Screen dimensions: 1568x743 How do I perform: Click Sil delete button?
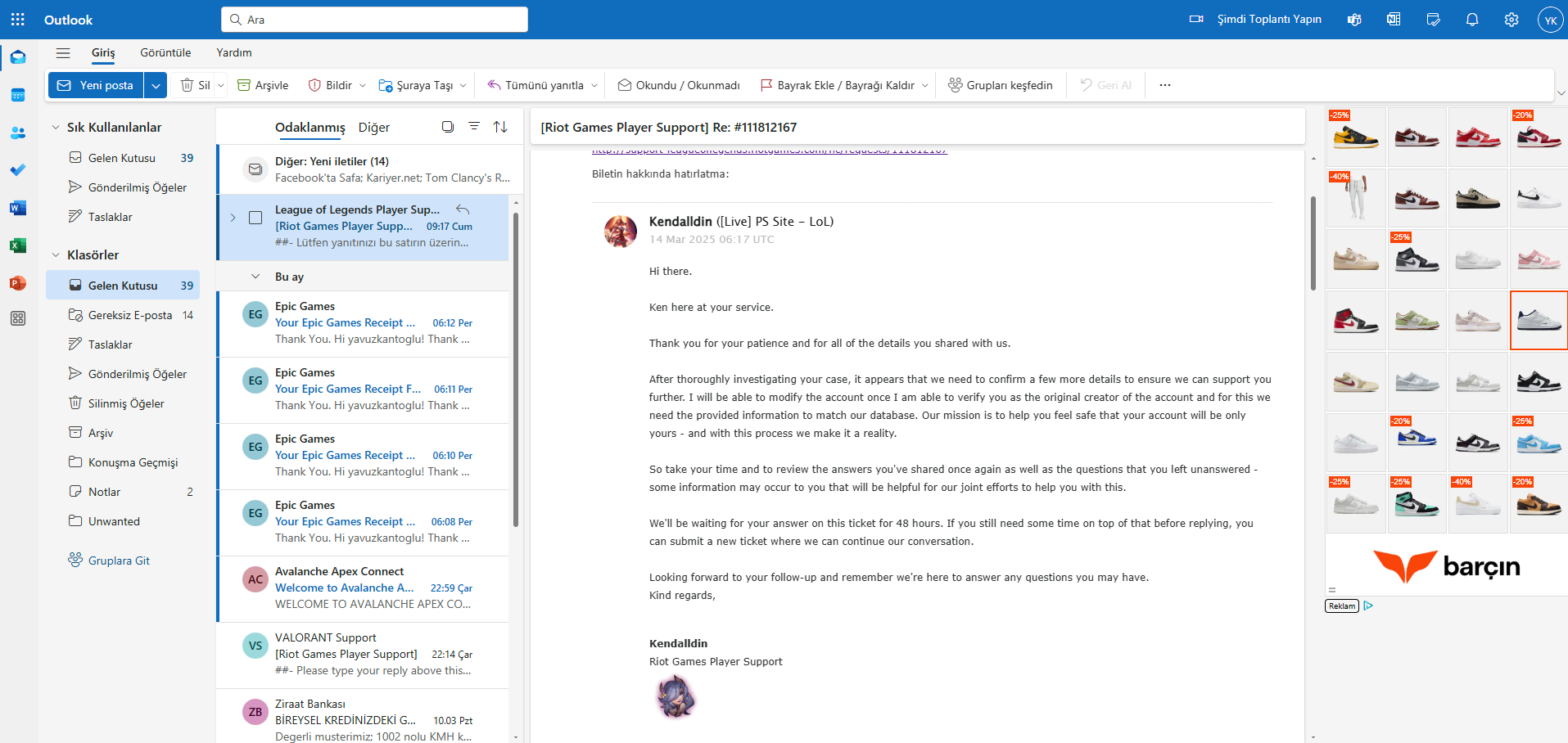click(x=195, y=85)
